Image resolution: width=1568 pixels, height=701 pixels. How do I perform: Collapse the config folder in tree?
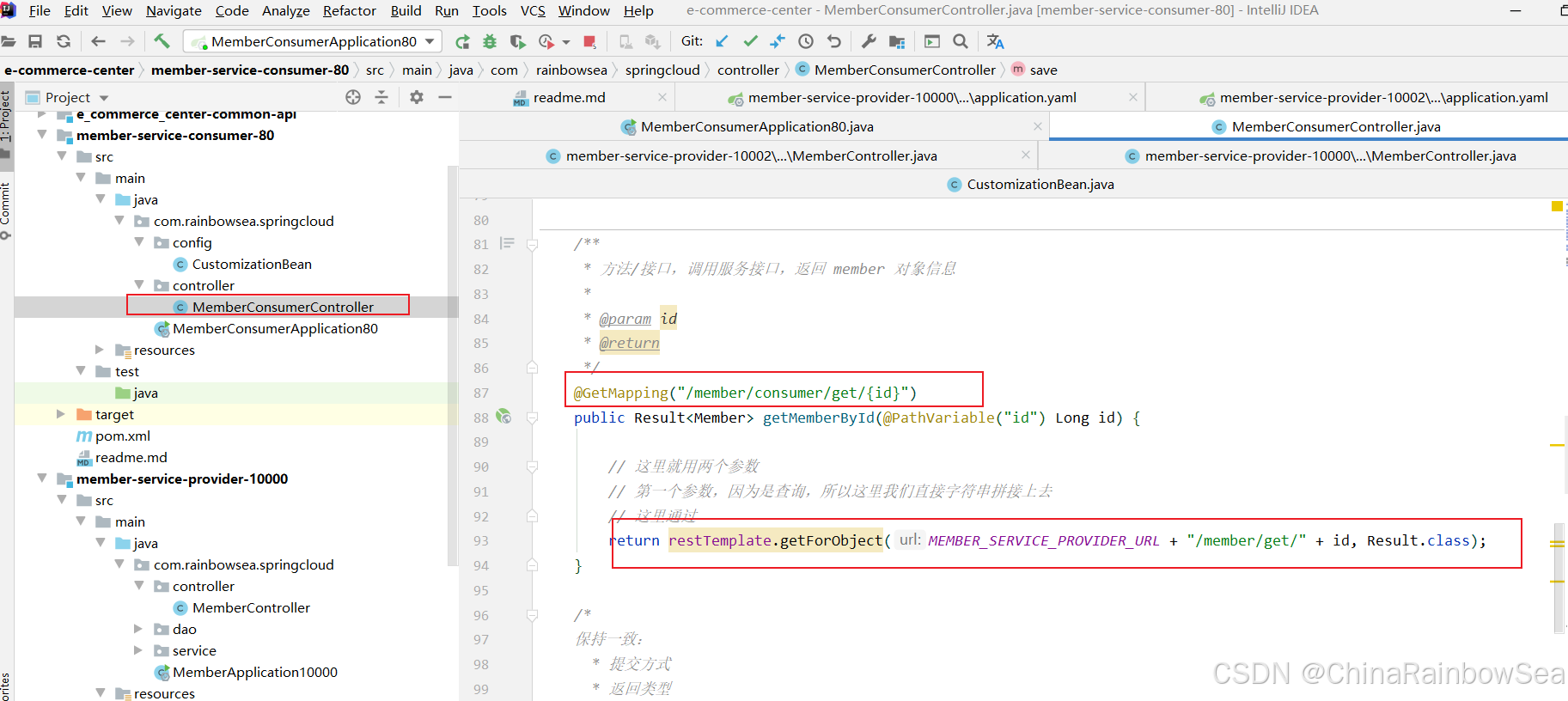tap(139, 242)
